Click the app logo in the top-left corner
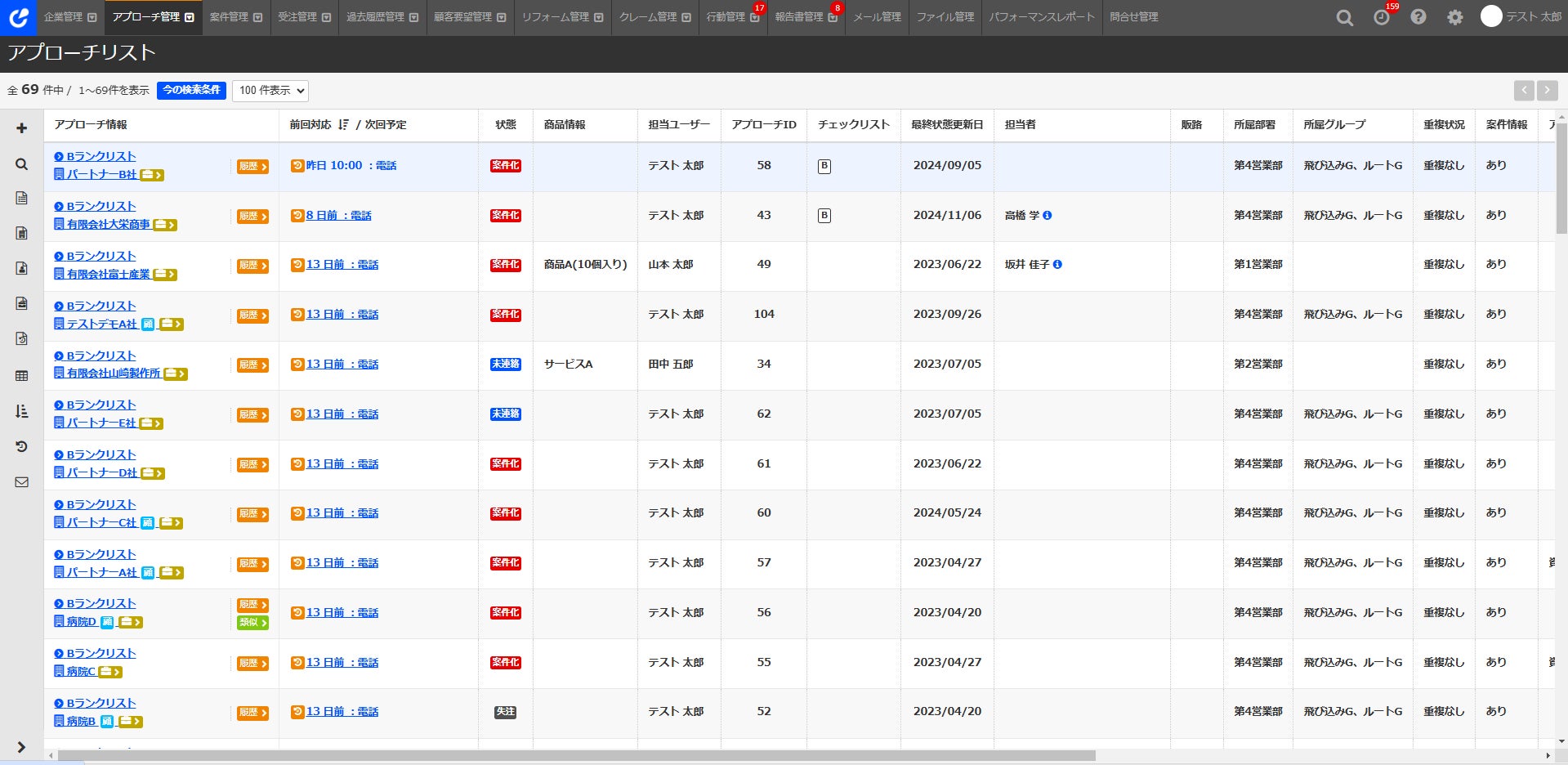The height and width of the screenshot is (765, 1568). 18,17
